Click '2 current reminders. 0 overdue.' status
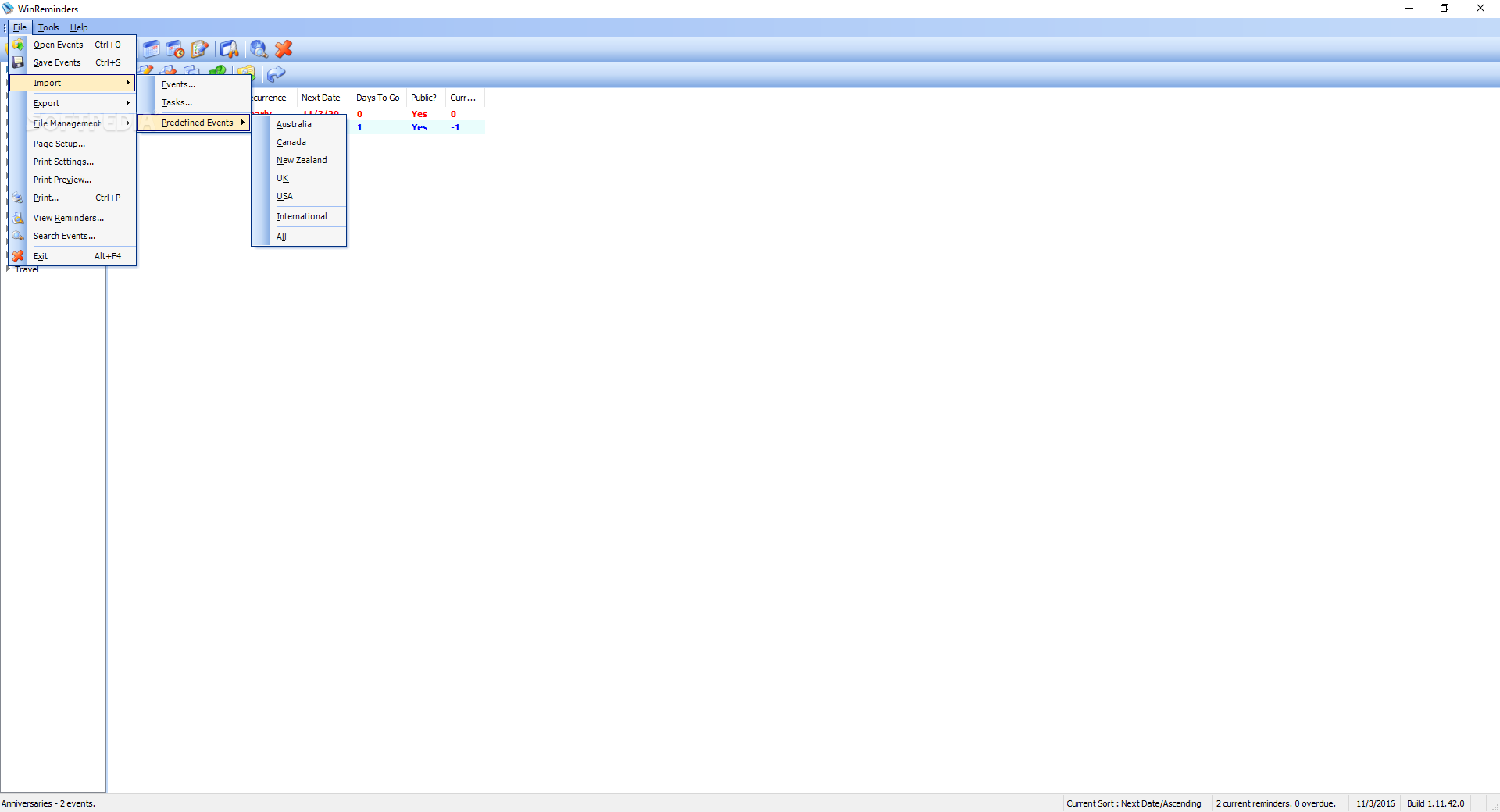 (x=1276, y=803)
